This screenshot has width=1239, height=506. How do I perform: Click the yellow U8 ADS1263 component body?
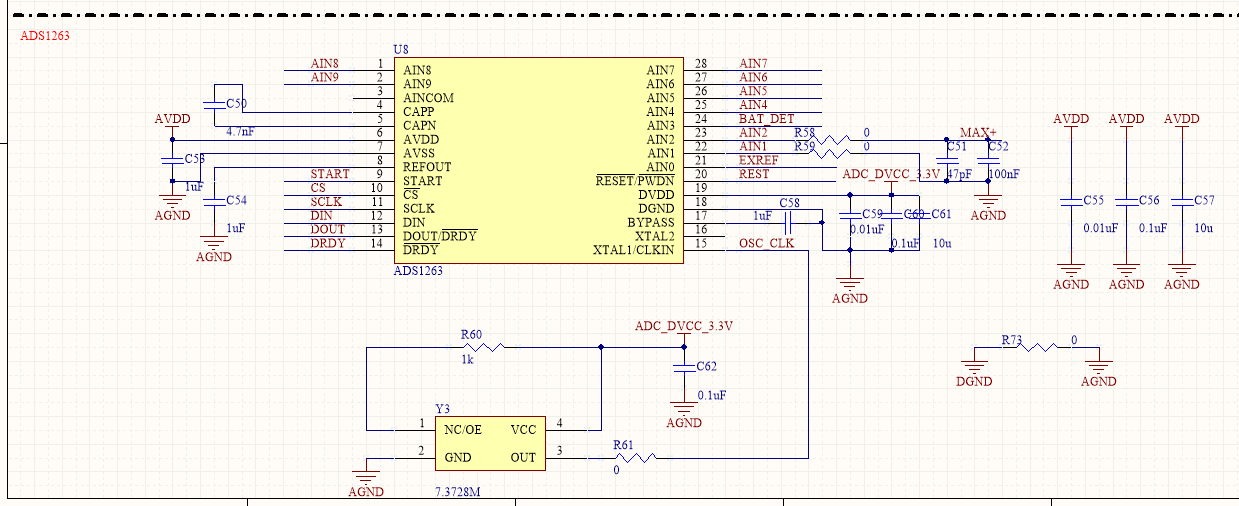(x=539, y=160)
